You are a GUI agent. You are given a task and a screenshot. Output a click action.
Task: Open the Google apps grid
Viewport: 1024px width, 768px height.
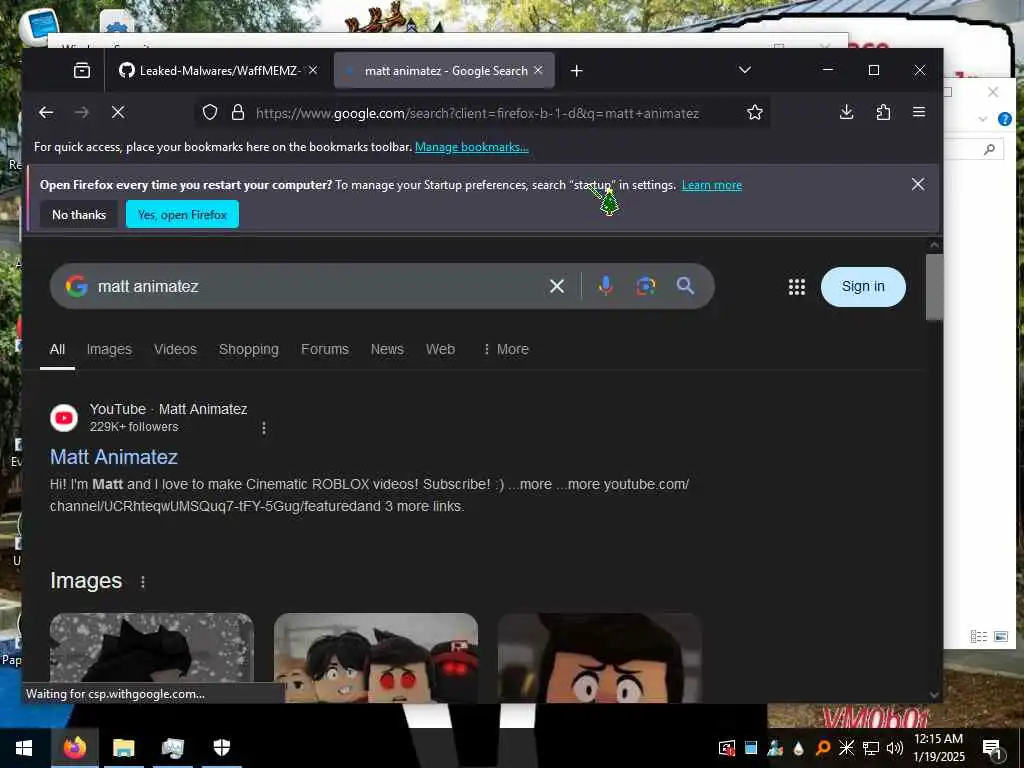tap(797, 287)
